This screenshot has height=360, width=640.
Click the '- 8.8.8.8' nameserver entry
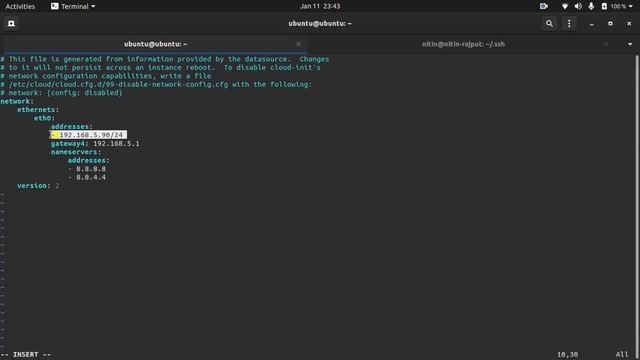(x=87, y=169)
